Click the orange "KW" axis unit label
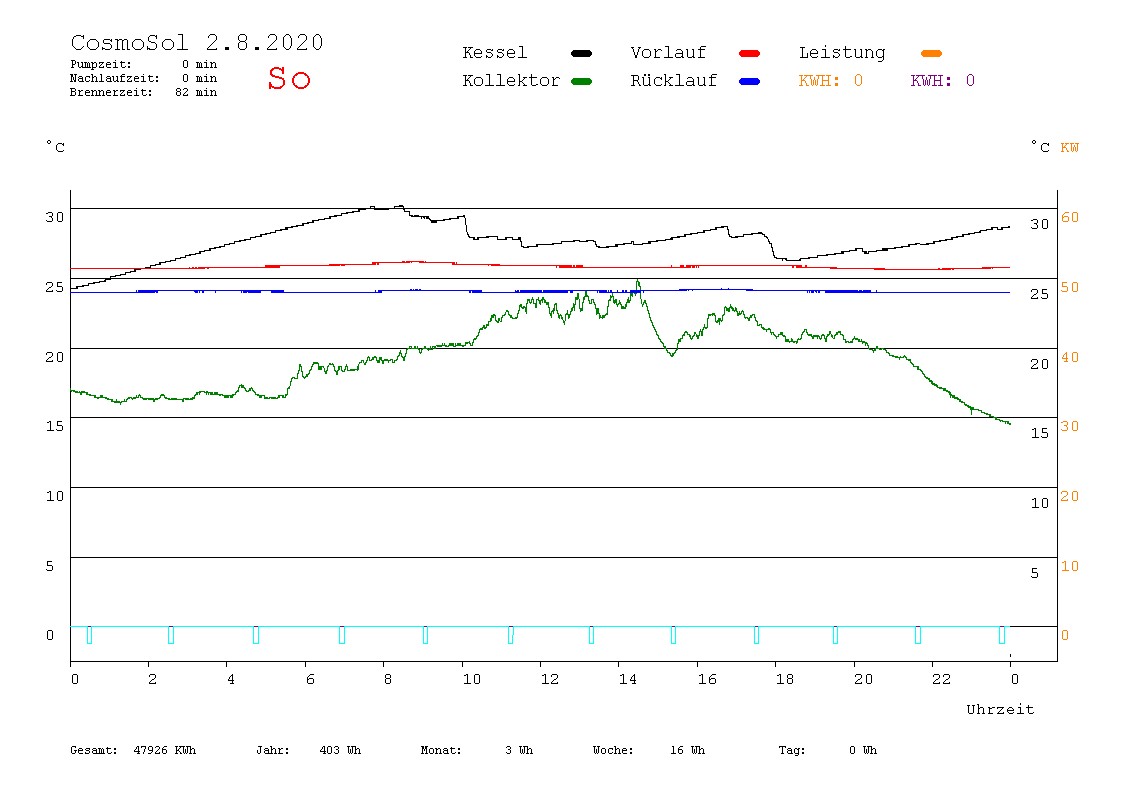The width and height of the screenshot is (1148, 812). click(1070, 147)
